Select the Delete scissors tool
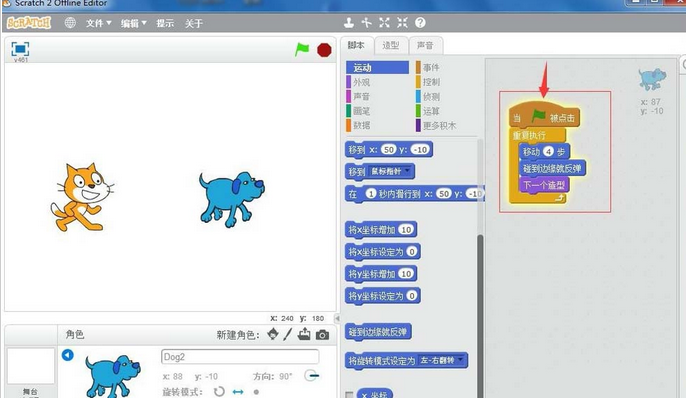The width and height of the screenshot is (686, 398). (x=366, y=22)
